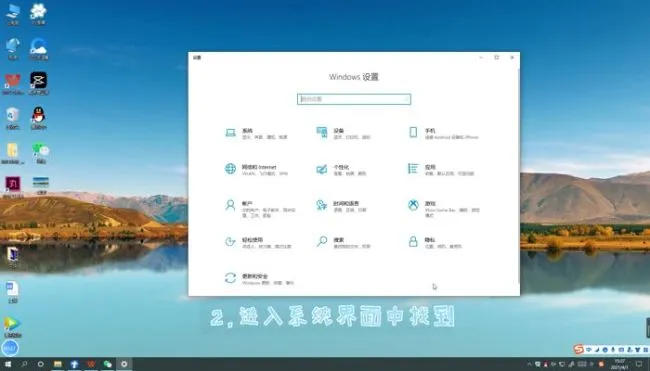Select the Tencent Video desktop shortcut
Screen dimensions: 650x371
(x=12, y=327)
